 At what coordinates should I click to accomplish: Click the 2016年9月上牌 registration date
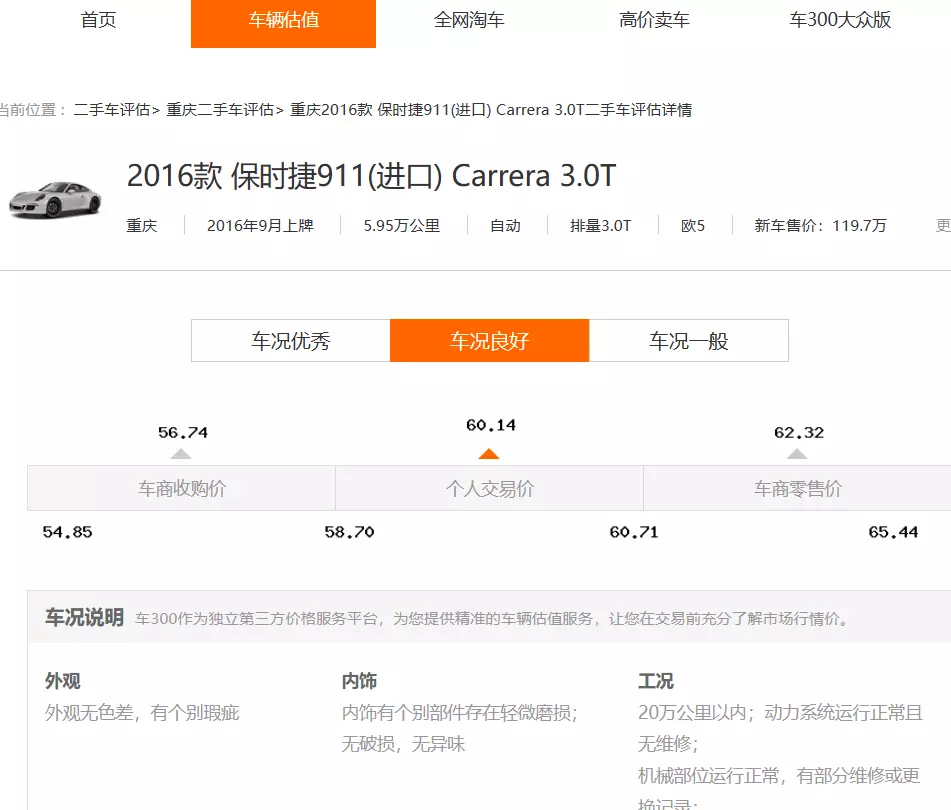point(260,226)
